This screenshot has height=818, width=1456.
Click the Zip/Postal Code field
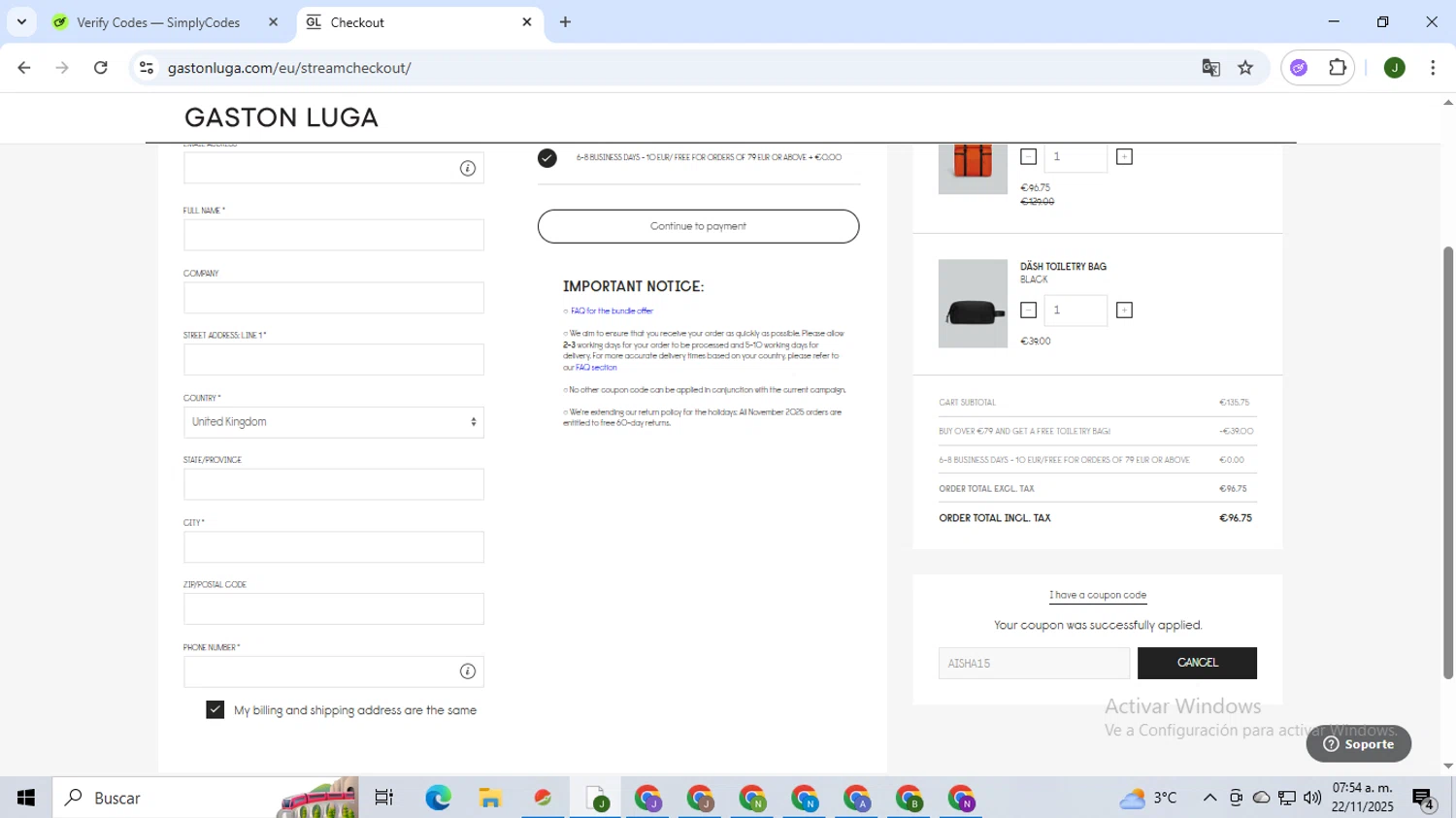(x=334, y=609)
